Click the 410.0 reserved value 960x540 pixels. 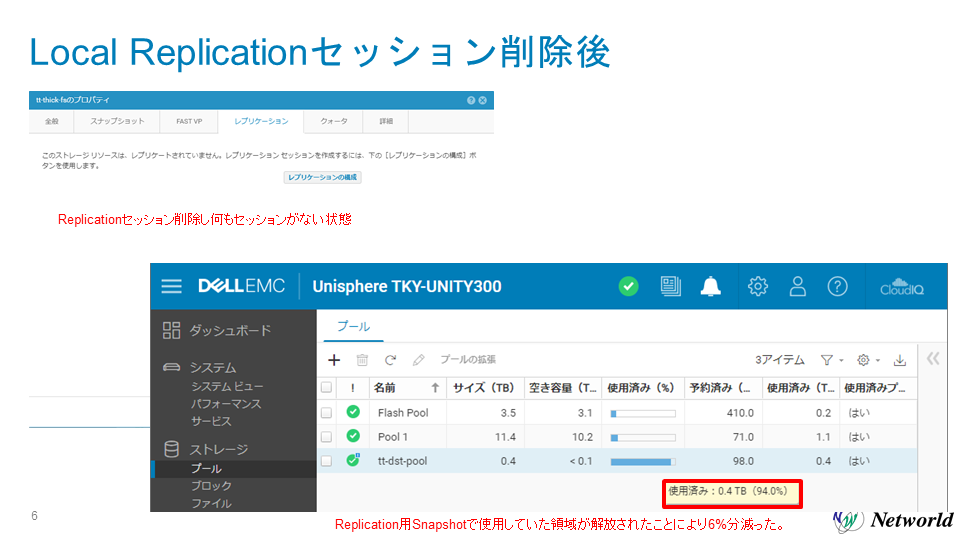[740, 413]
